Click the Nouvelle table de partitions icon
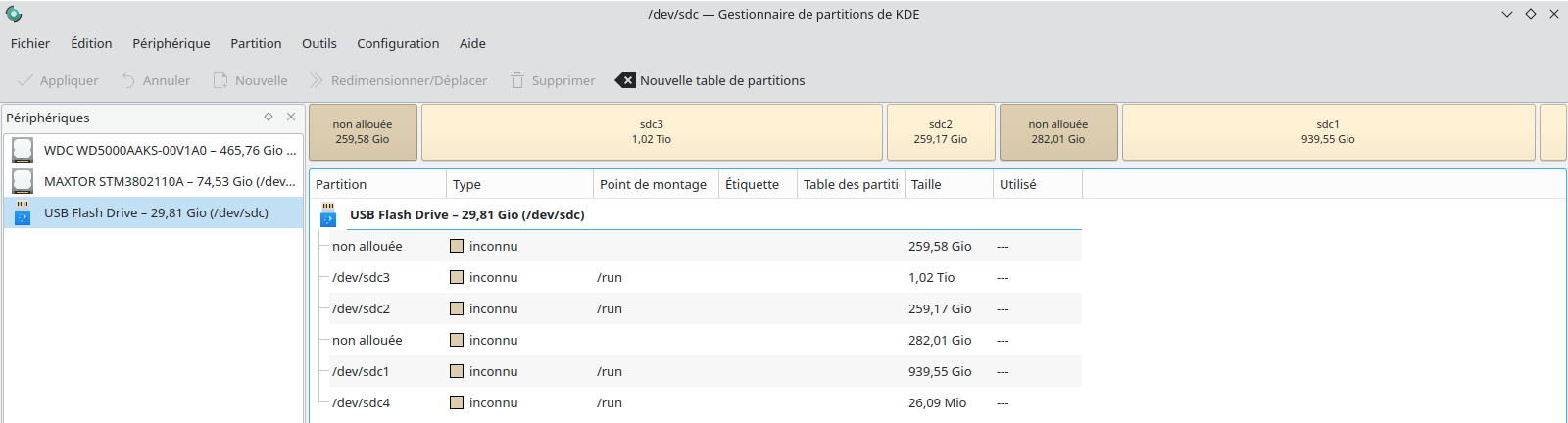Image resolution: width=1568 pixels, height=423 pixels. click(x=624, y=80)
